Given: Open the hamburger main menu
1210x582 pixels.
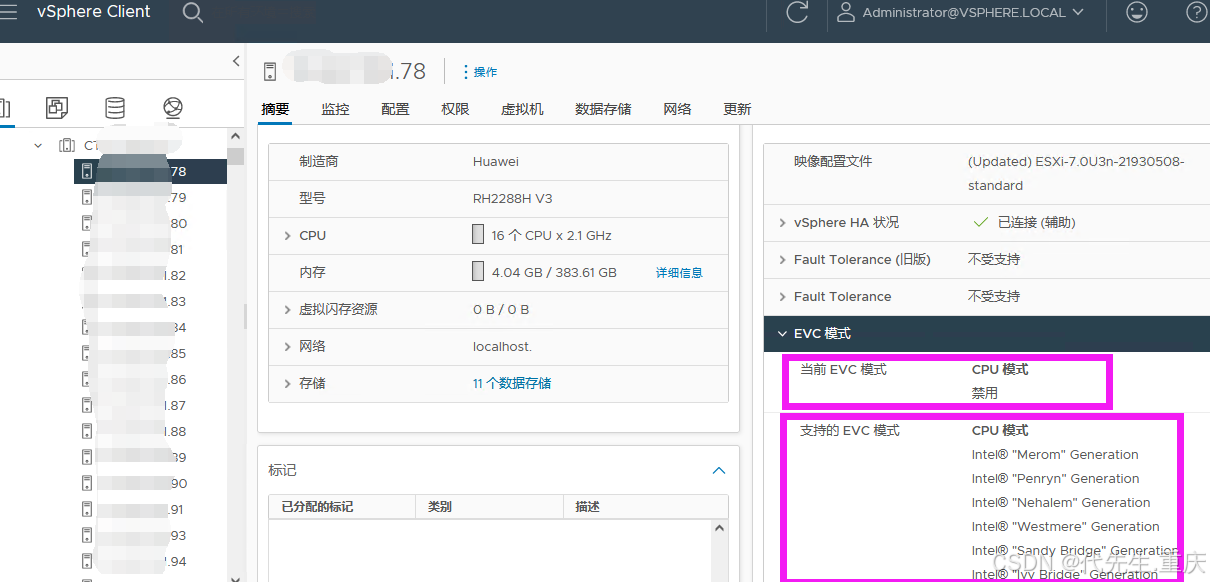Looking at the screenshot, I should (8, 12).
